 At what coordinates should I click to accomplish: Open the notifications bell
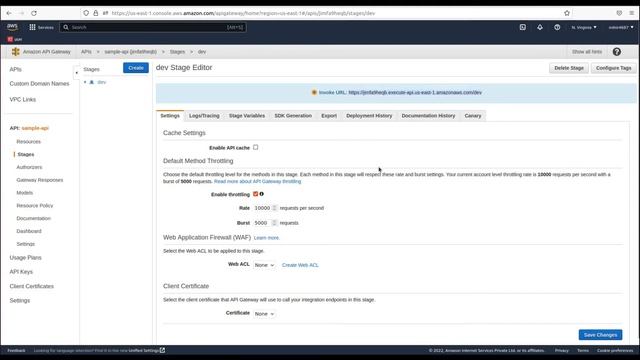[x=540, y=27]
